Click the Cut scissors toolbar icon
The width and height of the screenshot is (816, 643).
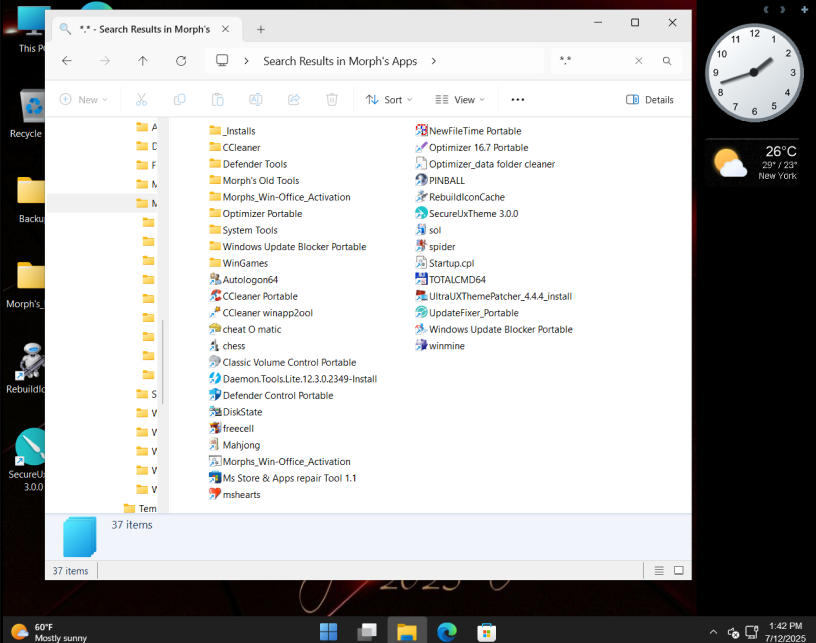click(141, 99)
